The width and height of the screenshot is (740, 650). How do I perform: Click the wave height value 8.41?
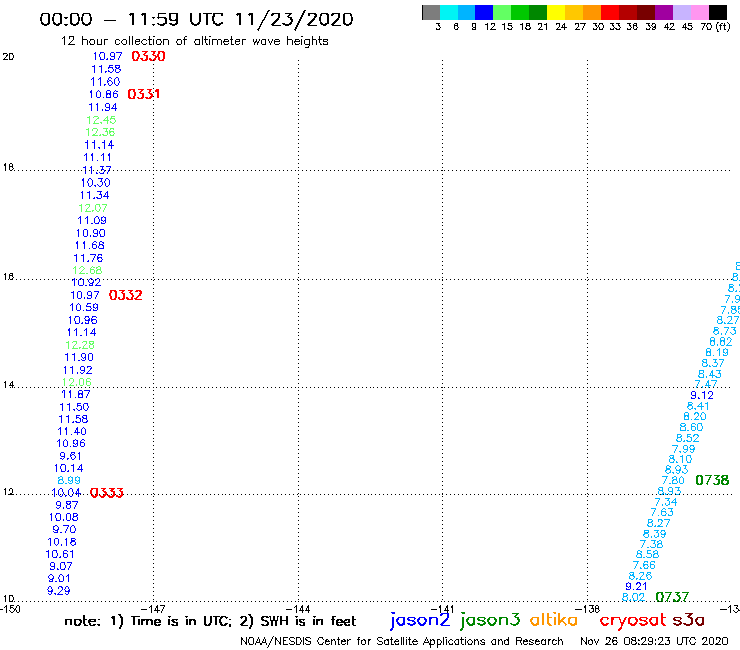[698, 406]
